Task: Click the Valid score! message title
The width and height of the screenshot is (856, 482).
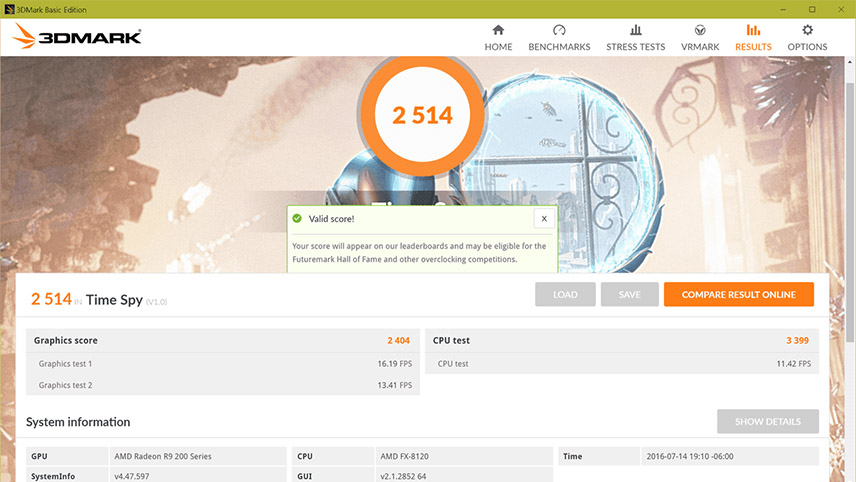Action: (x=331, y=218)
